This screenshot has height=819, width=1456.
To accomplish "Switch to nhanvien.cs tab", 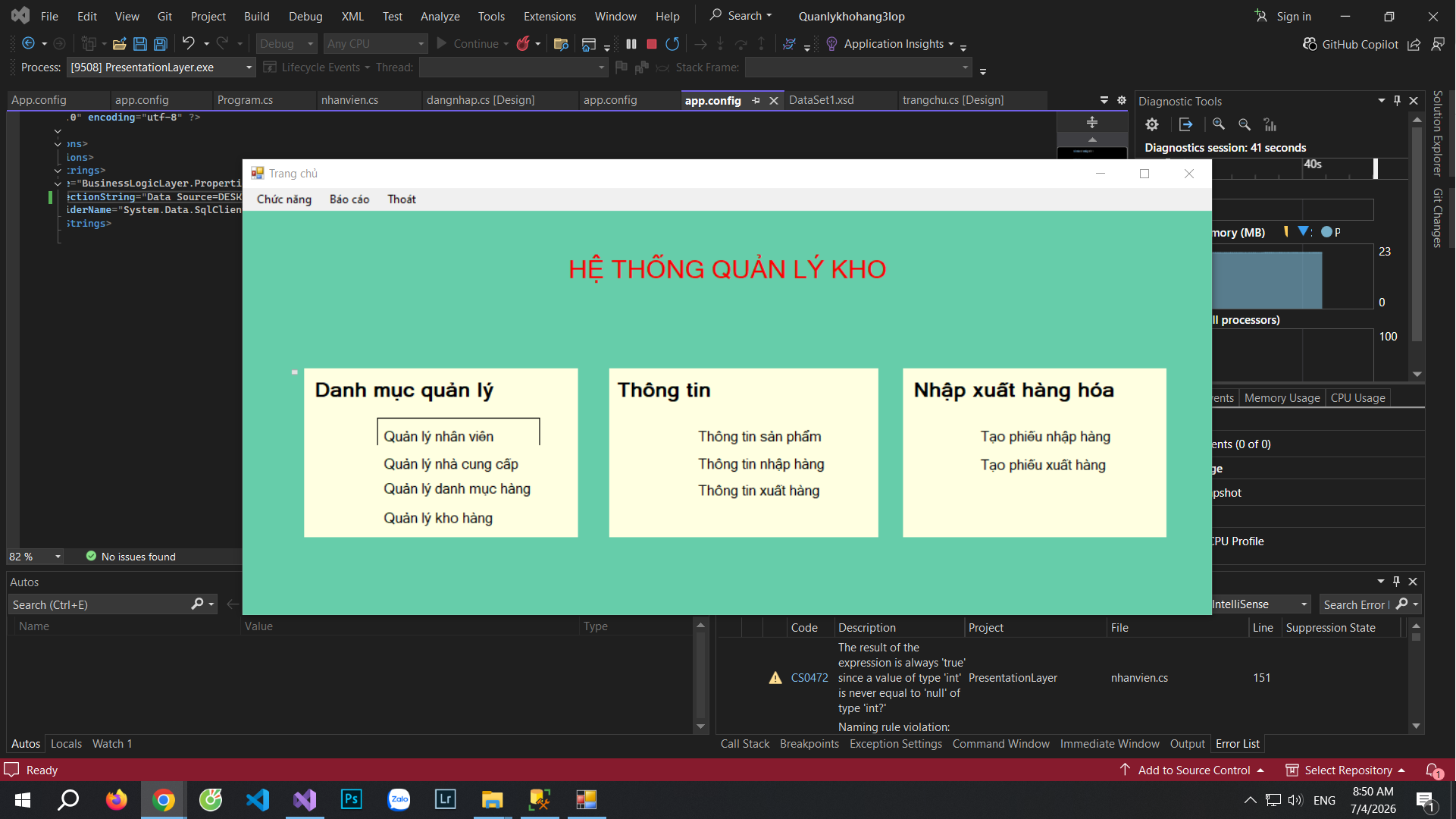I will [x=349, y=100].
